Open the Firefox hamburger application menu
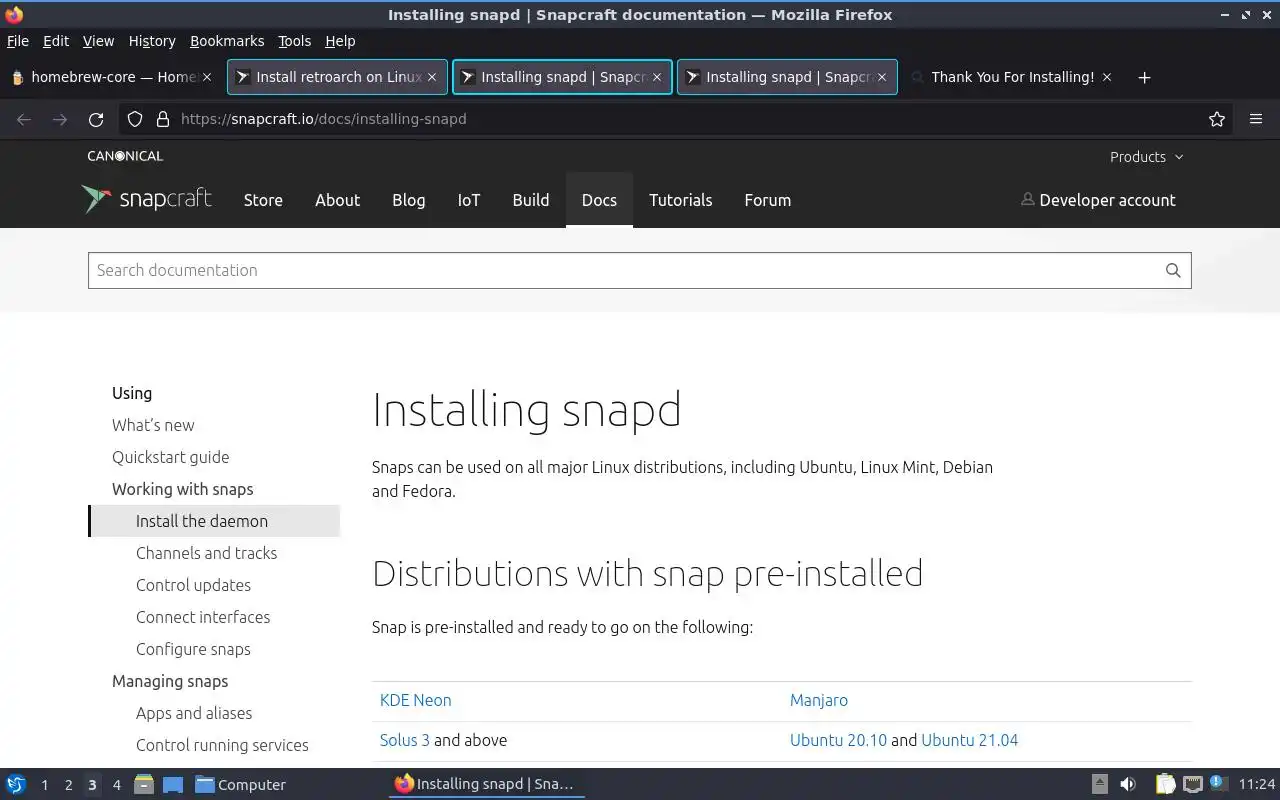Image resolution: width=1280 pixels, height=800 pixels. pos(1256,119)
